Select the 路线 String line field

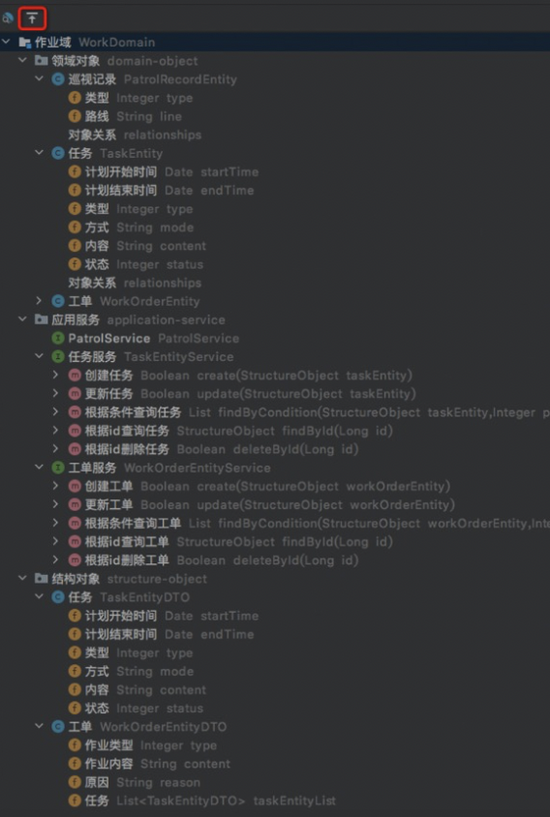133,116
